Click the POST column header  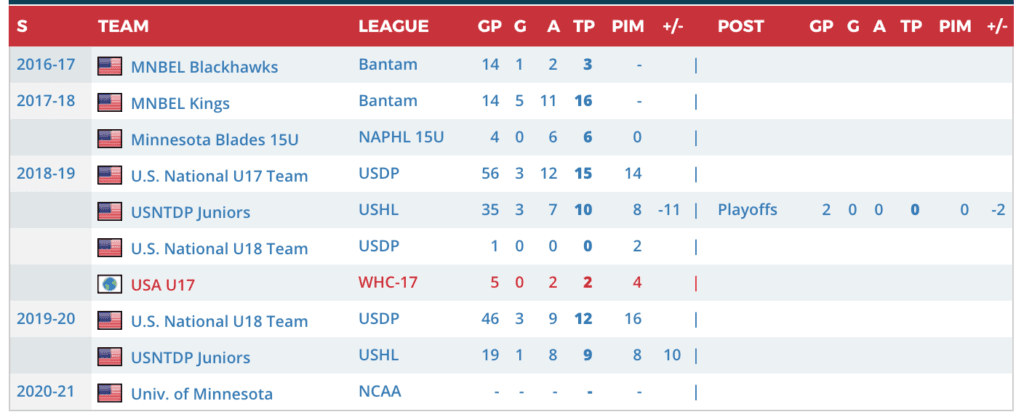740,27
